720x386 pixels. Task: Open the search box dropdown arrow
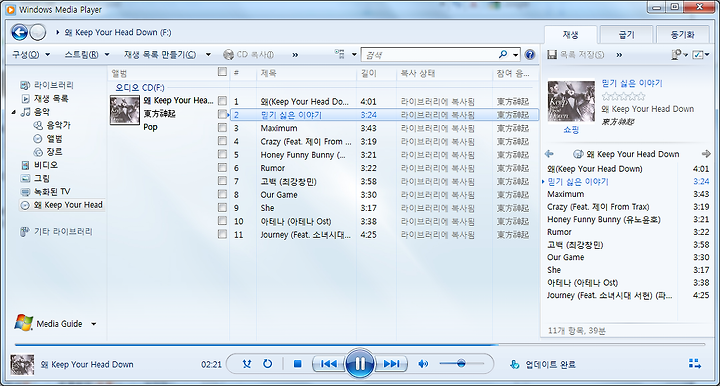tap(516, 55)
